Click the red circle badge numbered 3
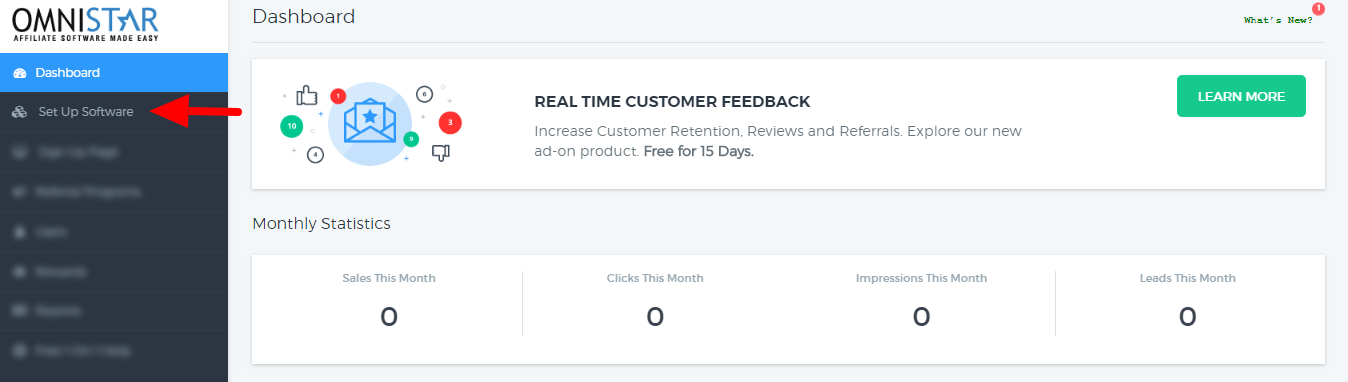Image resolution: width=1348 pixels, height=382 pixels. click(450, 123)
